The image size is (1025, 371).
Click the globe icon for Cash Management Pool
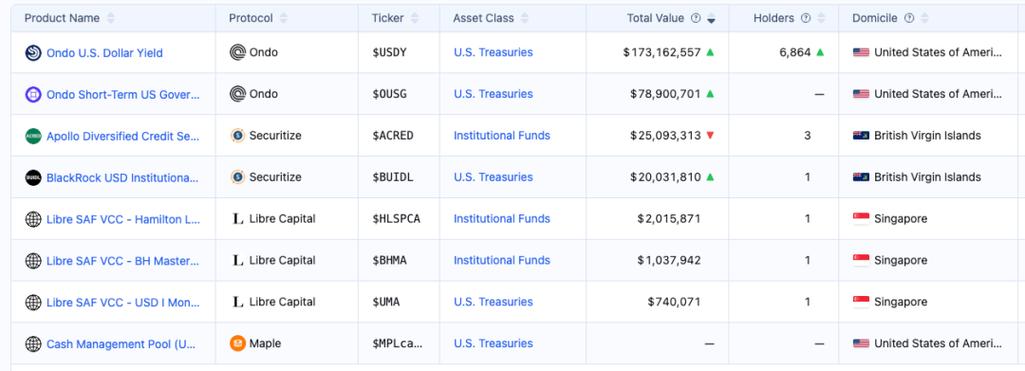pos(33,344)
